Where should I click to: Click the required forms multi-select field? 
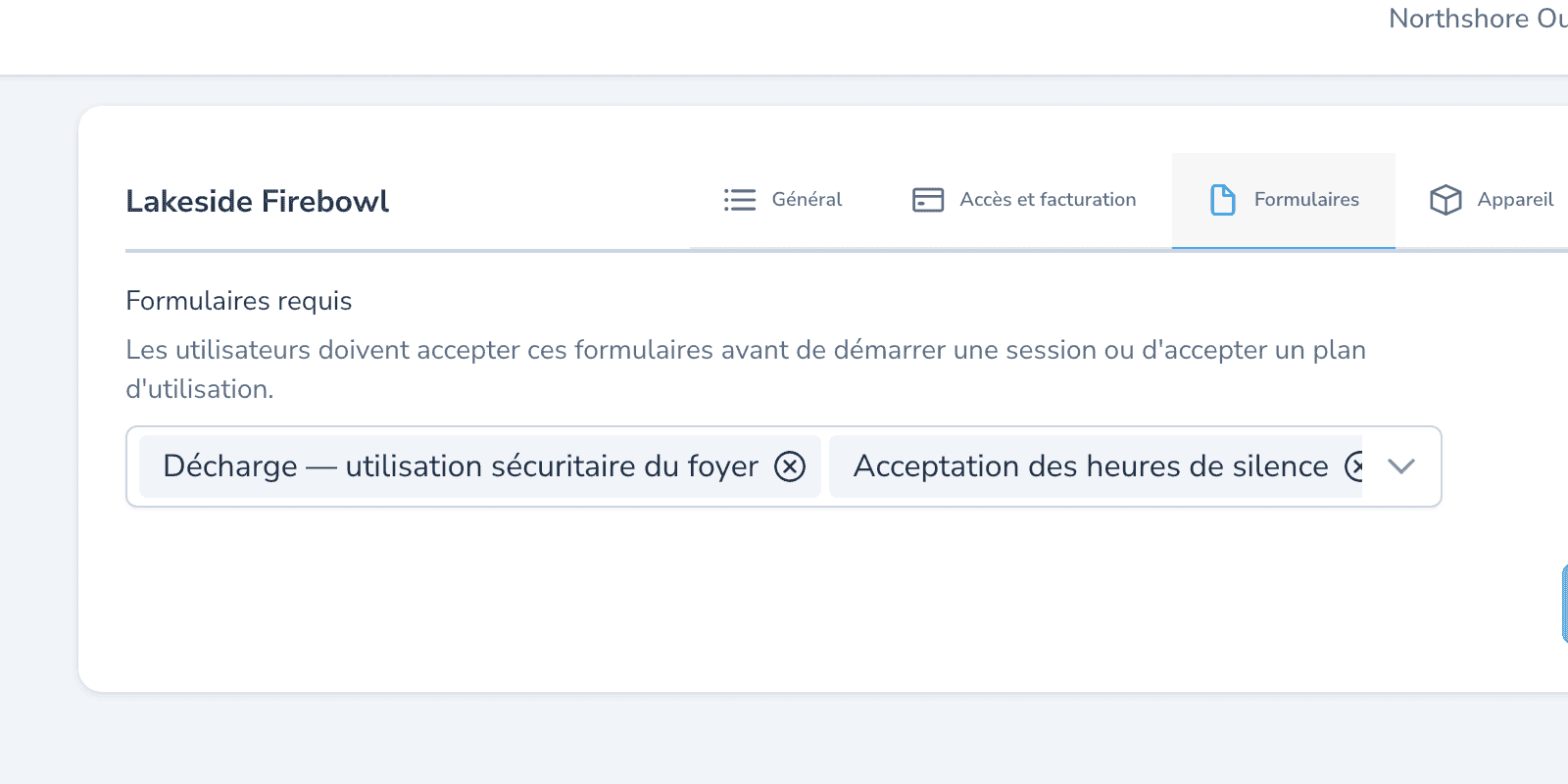coord(784,466)
